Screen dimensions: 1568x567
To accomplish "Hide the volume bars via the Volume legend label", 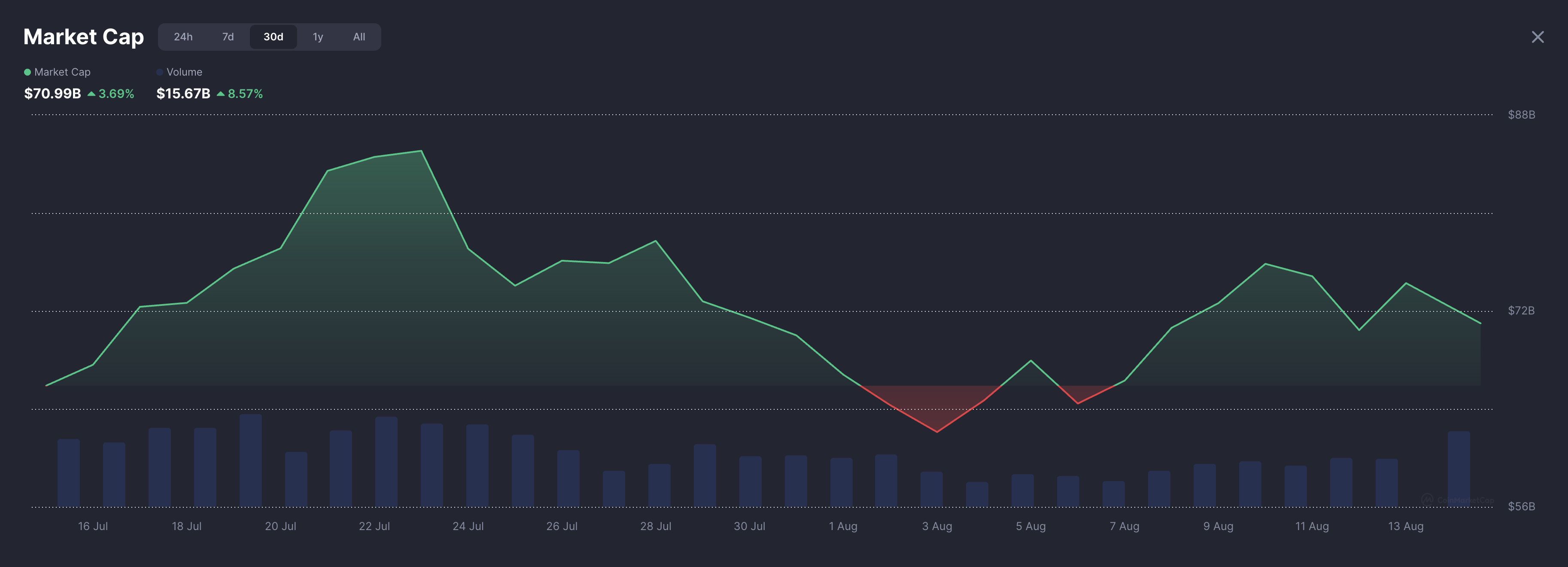I will [185, 71].
